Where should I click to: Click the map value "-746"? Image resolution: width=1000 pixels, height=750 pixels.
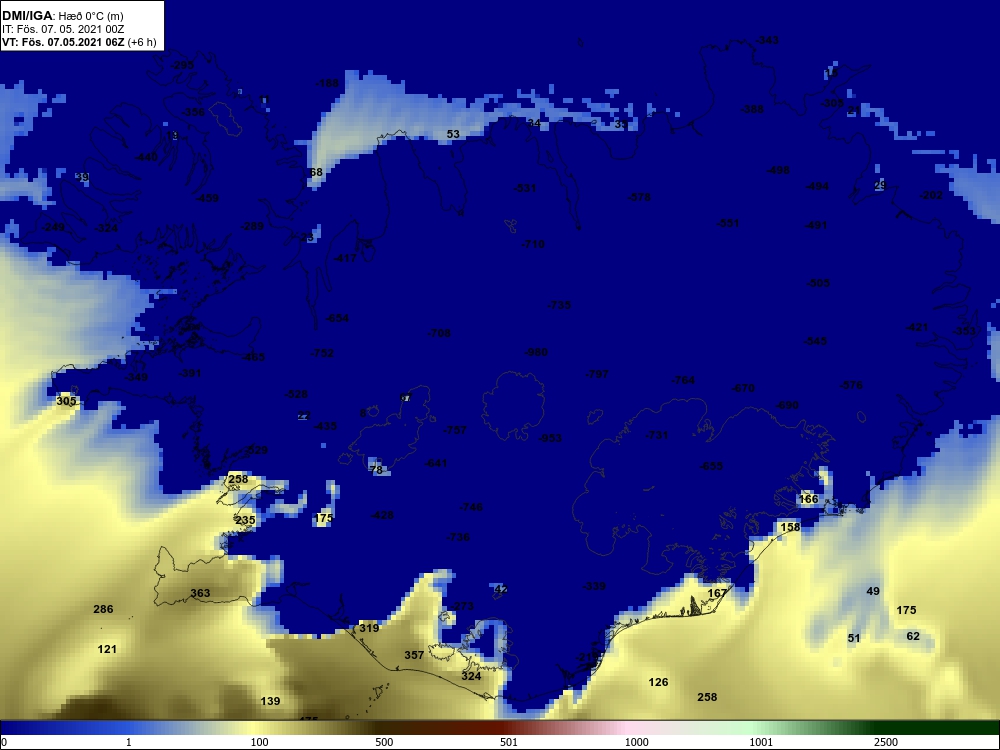(x=471, y=507)
